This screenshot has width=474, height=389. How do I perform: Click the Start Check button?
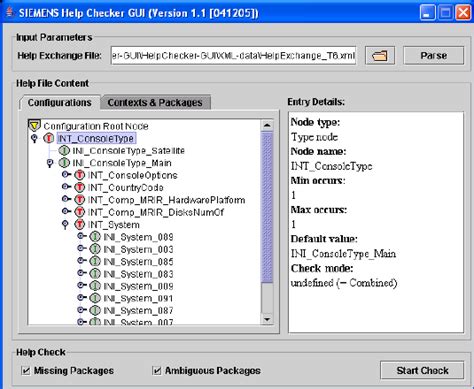(x=422, y=370)
